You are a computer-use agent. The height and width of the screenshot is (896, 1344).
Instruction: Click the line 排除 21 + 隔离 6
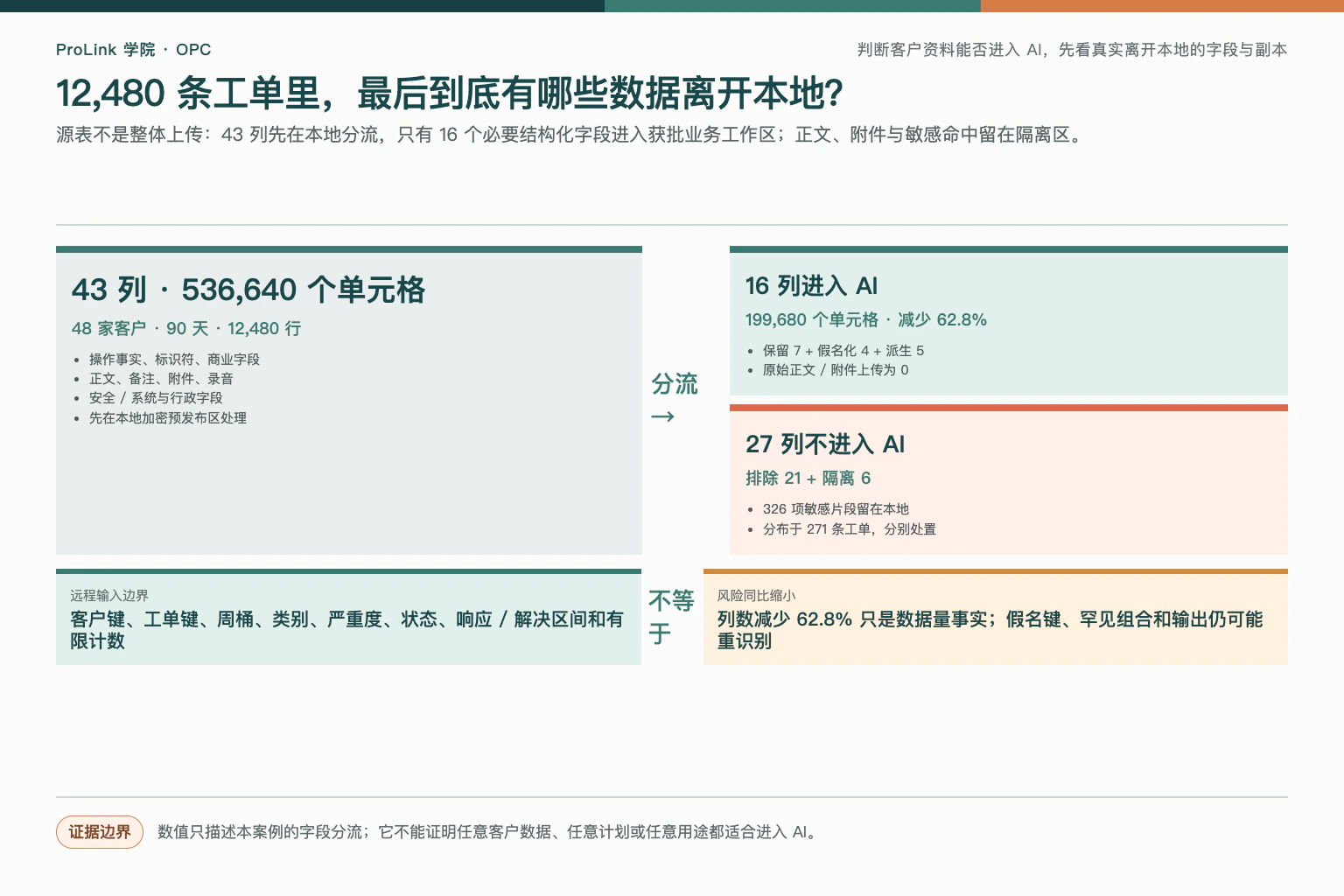pos(808,479)
